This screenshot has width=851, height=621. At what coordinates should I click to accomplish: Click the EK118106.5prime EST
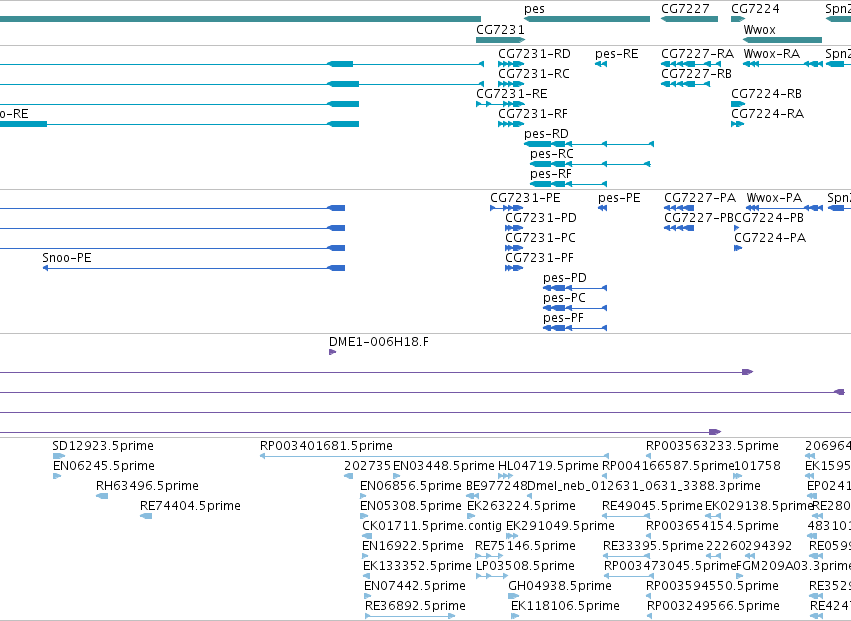tap(515, 616)
